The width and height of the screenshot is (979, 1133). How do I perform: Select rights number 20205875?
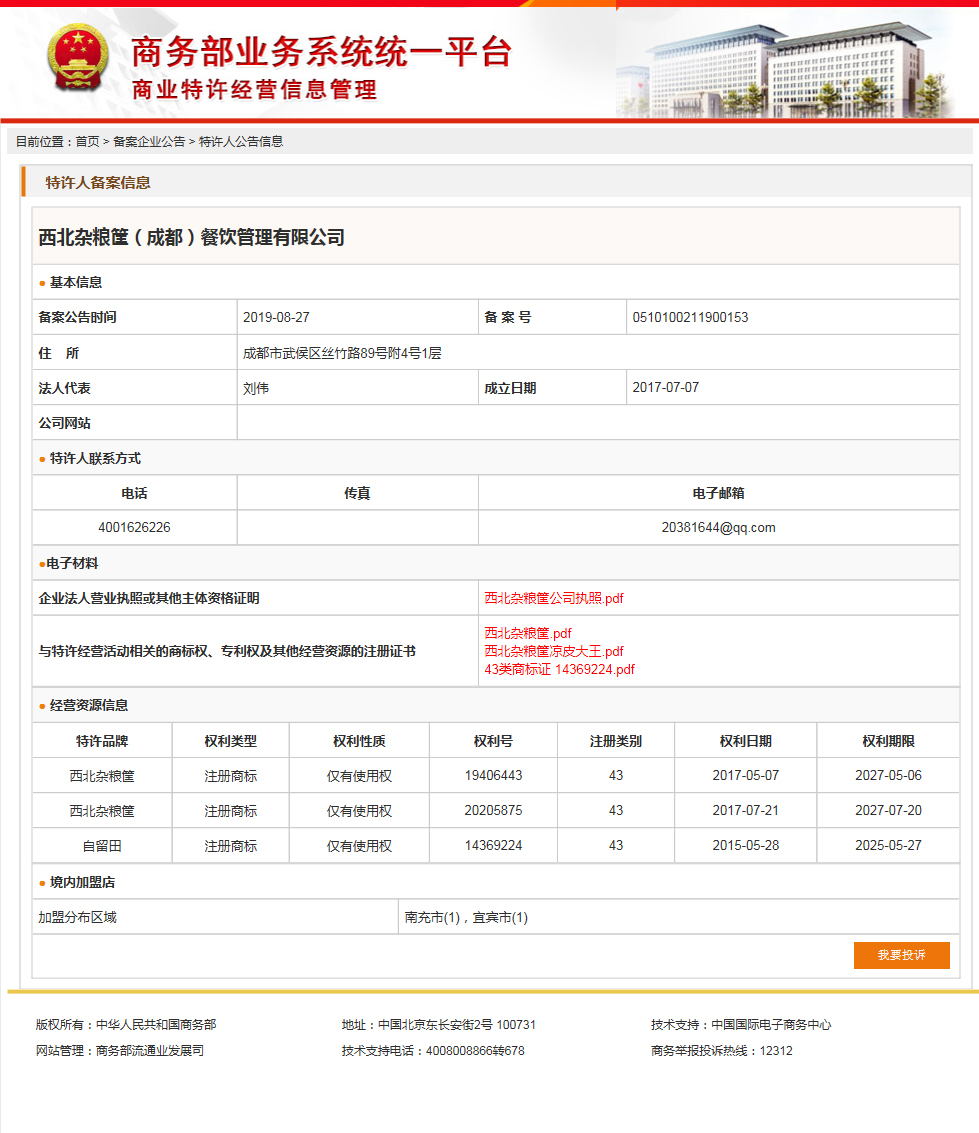point(493,811)
